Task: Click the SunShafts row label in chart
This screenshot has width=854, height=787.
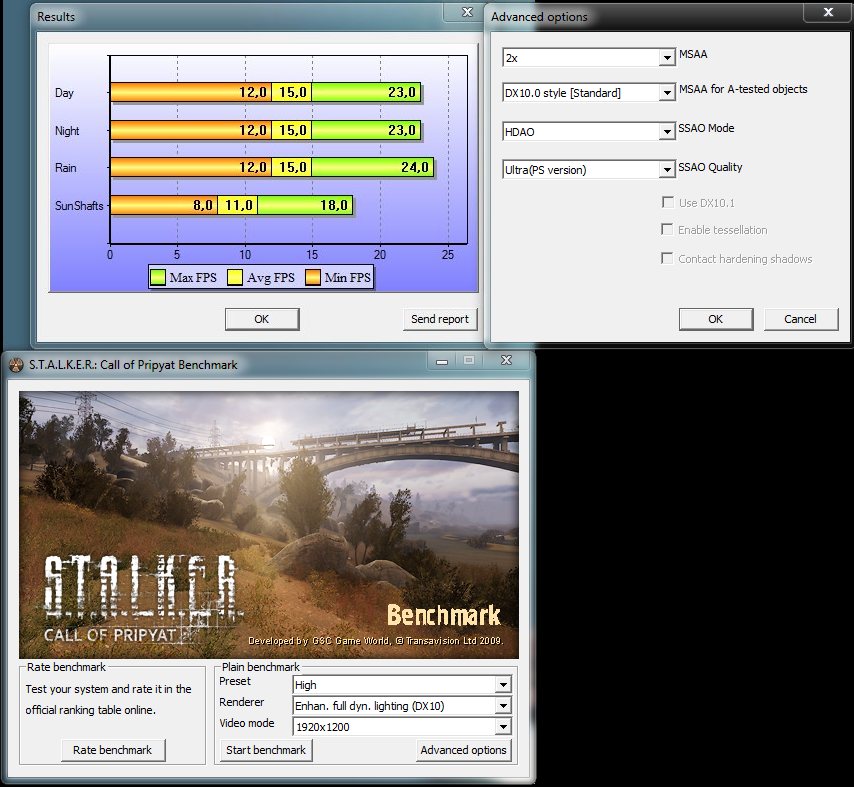Action: click(79, 205)
